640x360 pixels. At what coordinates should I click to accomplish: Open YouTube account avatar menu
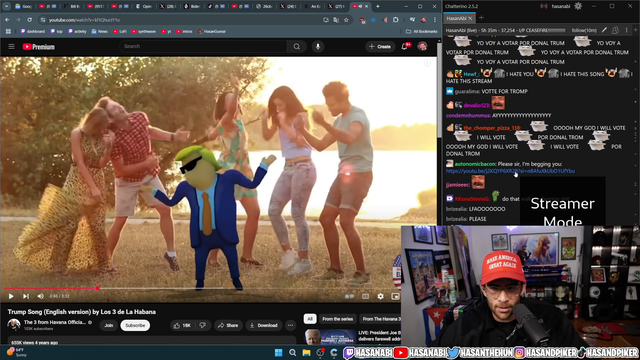422,47
